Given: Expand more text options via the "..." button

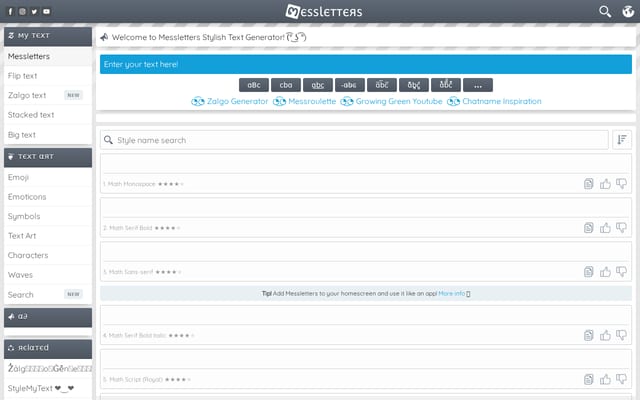Looking at the screenshot, I should click(478, 85).
